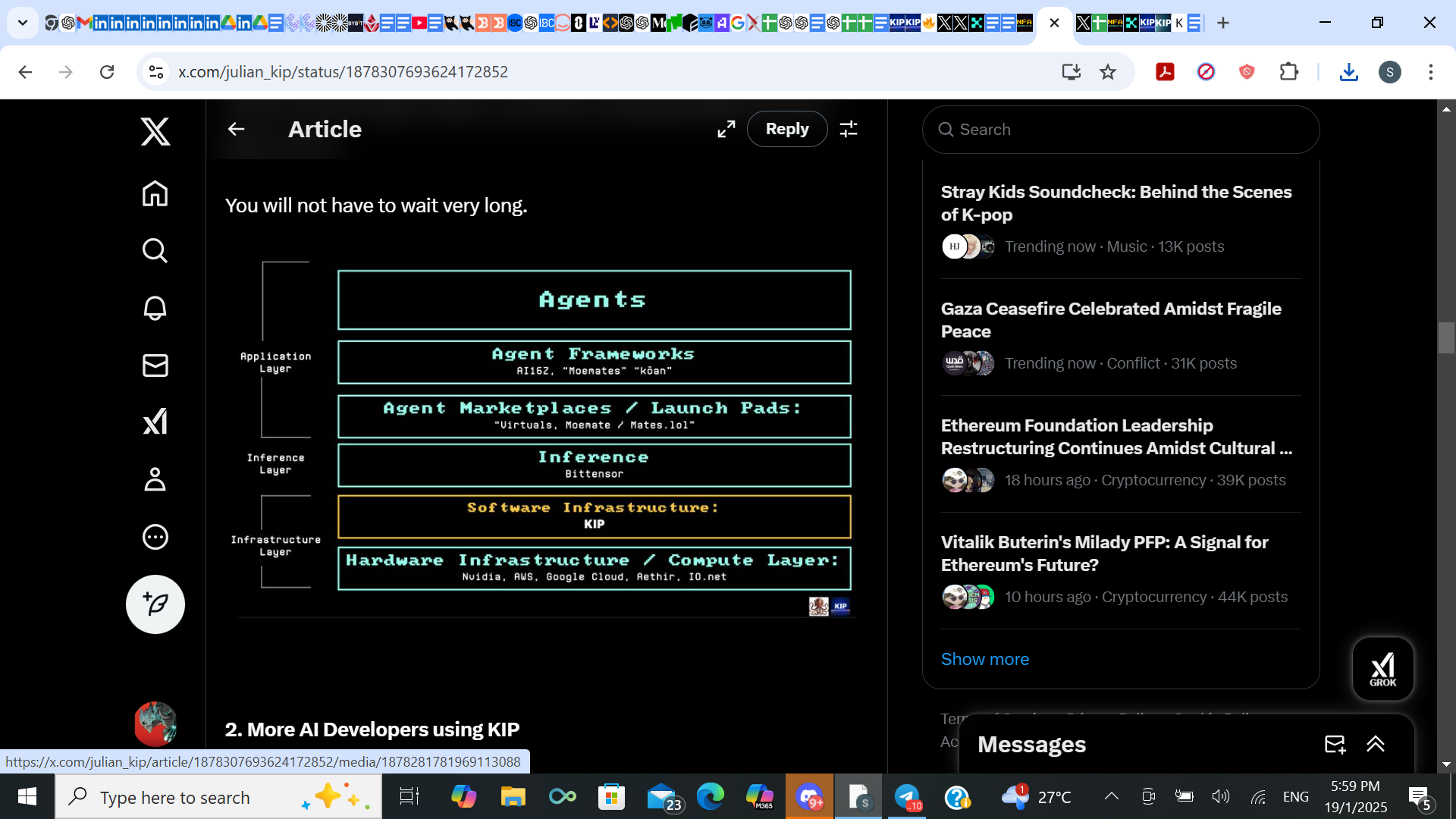Screen dimensions: 1456x819
Task: Install app icon in the address bar
Action: (1071, 72)
